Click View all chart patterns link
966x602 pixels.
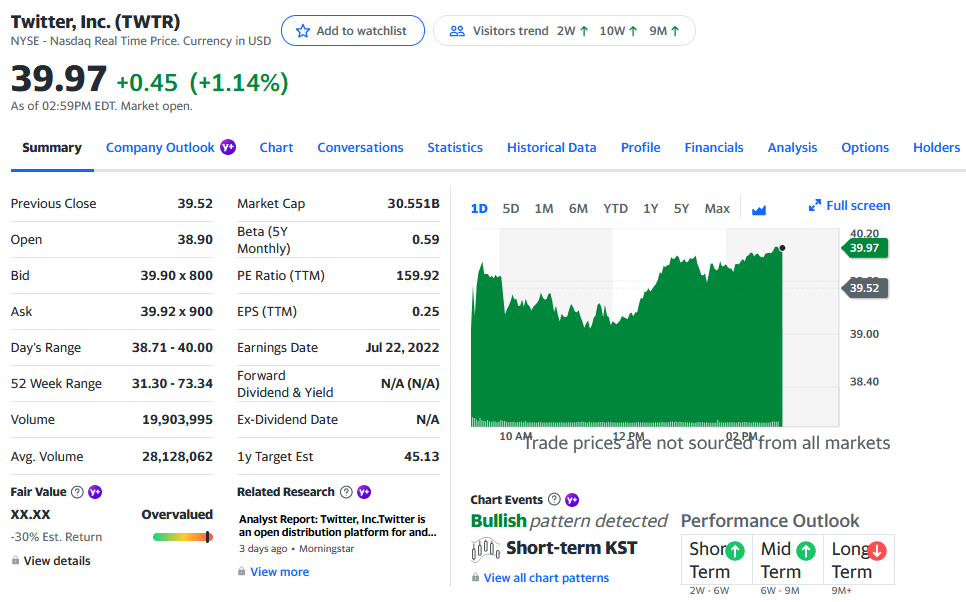[546, 578]
